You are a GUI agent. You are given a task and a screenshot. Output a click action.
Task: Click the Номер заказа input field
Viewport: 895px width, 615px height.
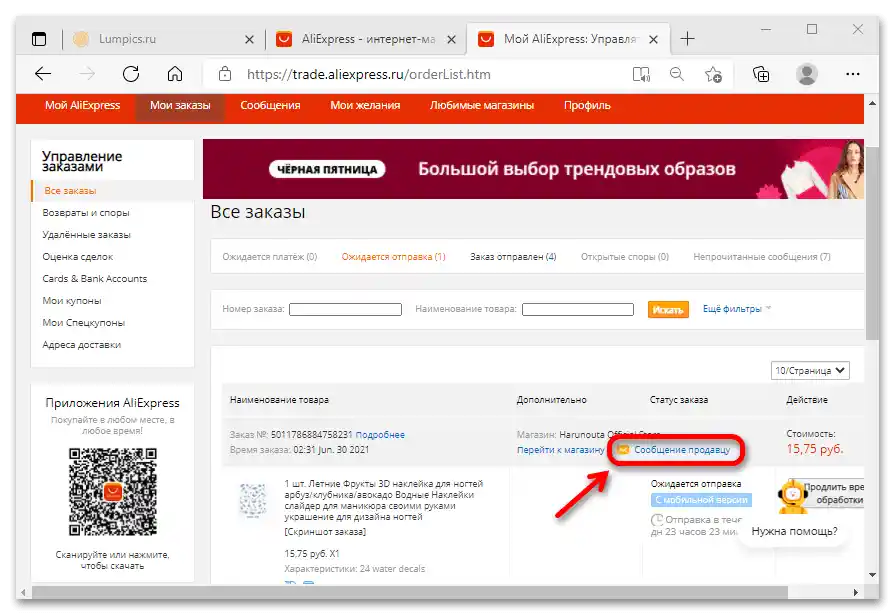point(345,309)
